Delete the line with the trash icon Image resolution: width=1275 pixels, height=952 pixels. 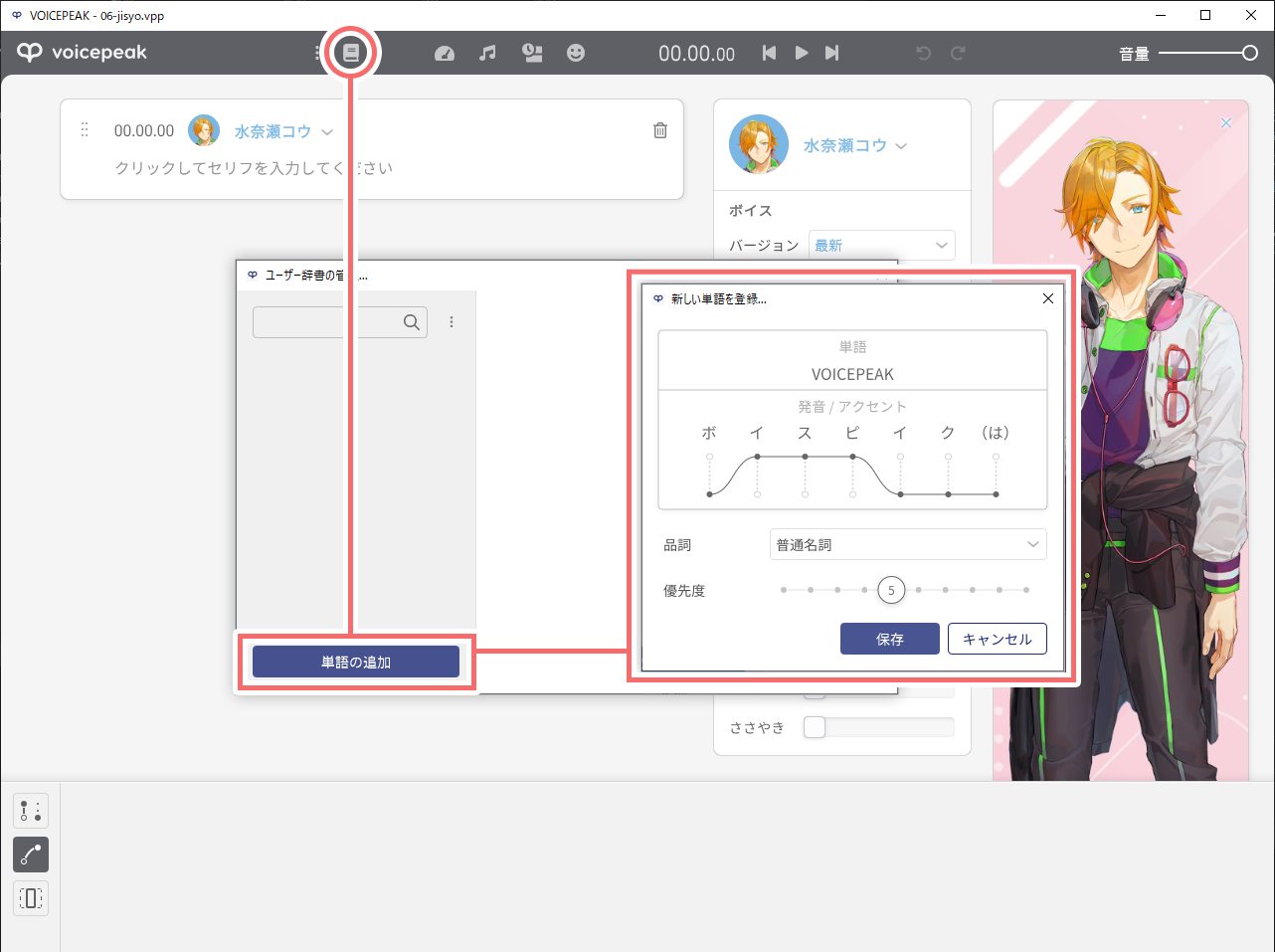[x=660, y=130]
